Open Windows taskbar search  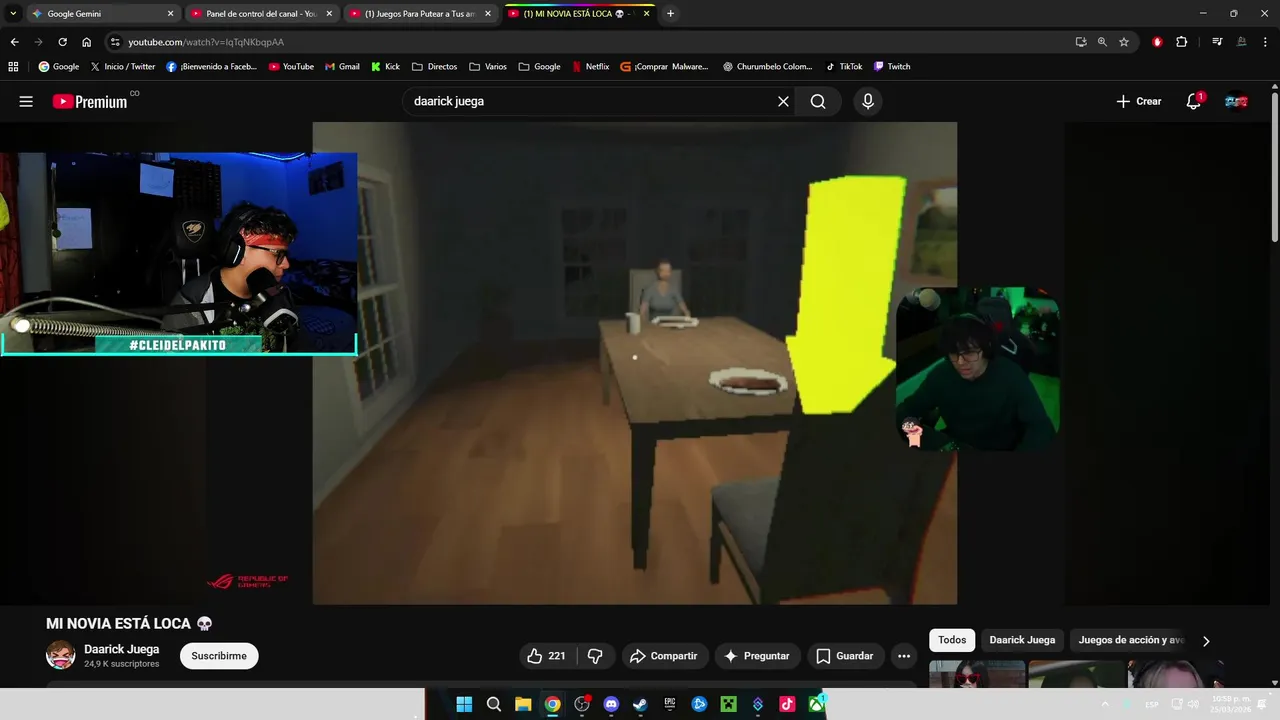493,704
